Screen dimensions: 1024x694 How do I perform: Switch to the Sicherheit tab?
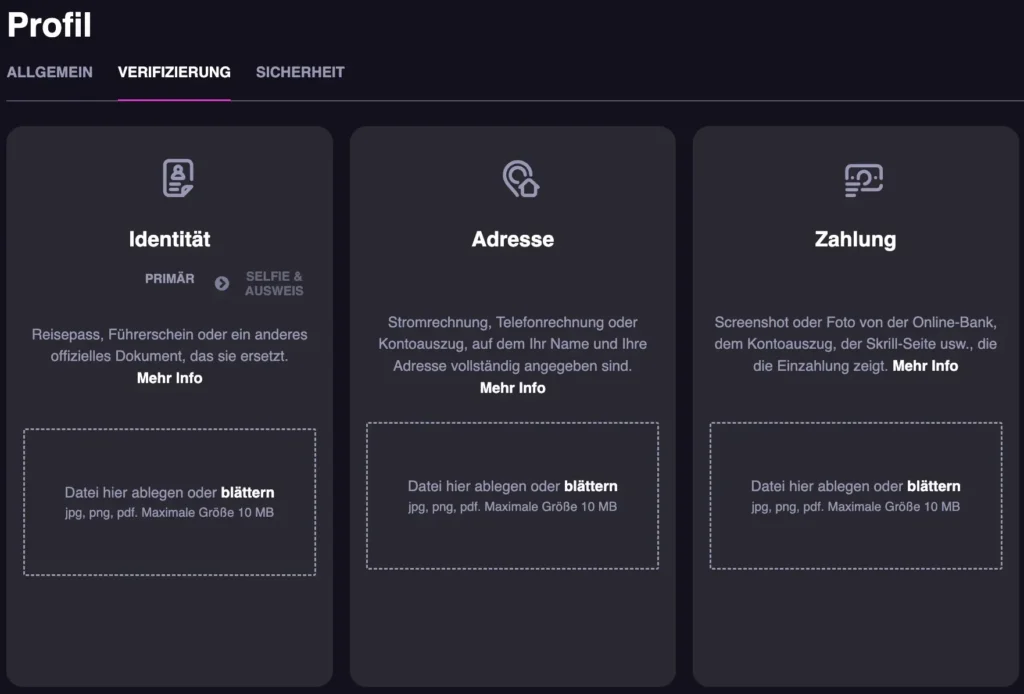[300, 72]
